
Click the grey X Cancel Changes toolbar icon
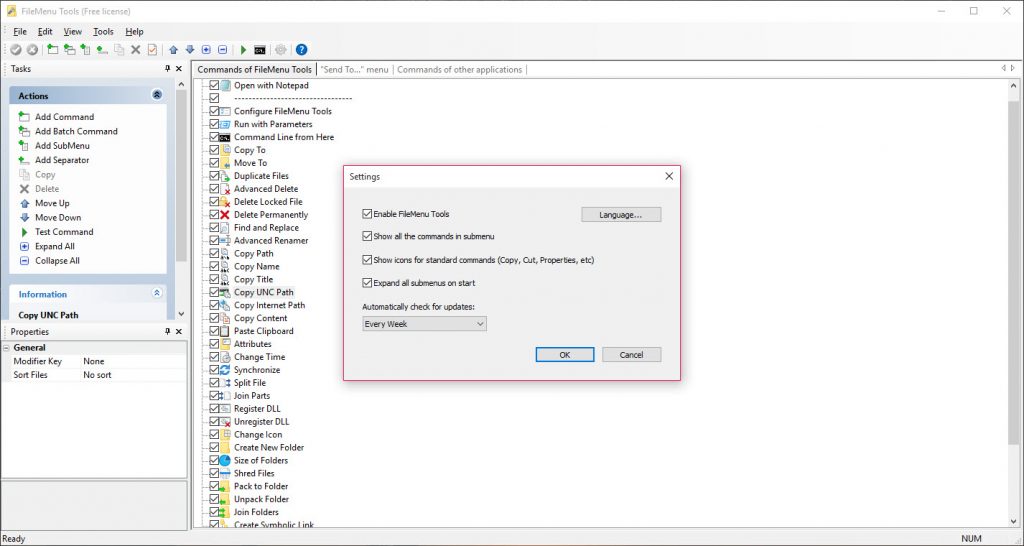coord(32,50)
